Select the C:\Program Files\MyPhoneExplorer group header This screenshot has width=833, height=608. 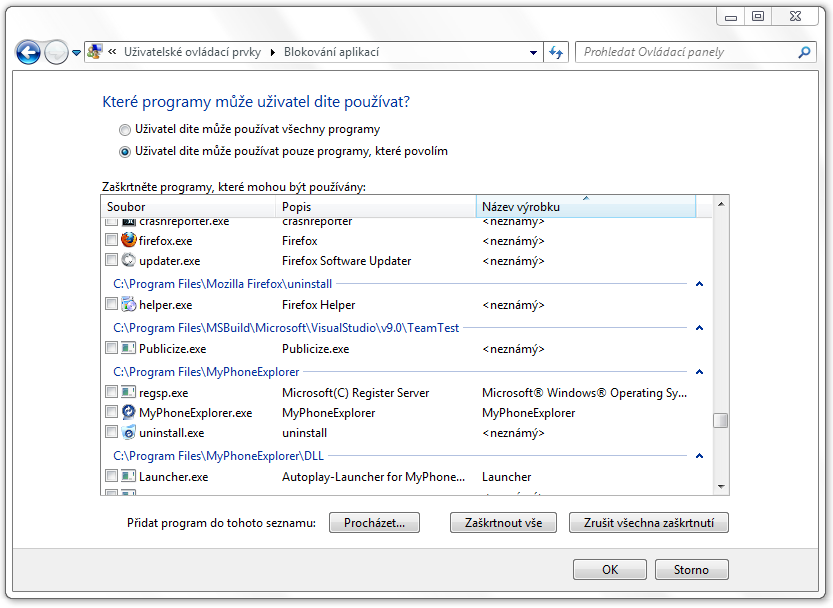[x=206, y=372]
